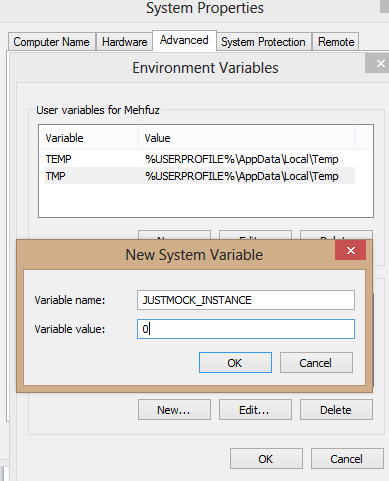Click the Variable column header

[x=89, y=138]
